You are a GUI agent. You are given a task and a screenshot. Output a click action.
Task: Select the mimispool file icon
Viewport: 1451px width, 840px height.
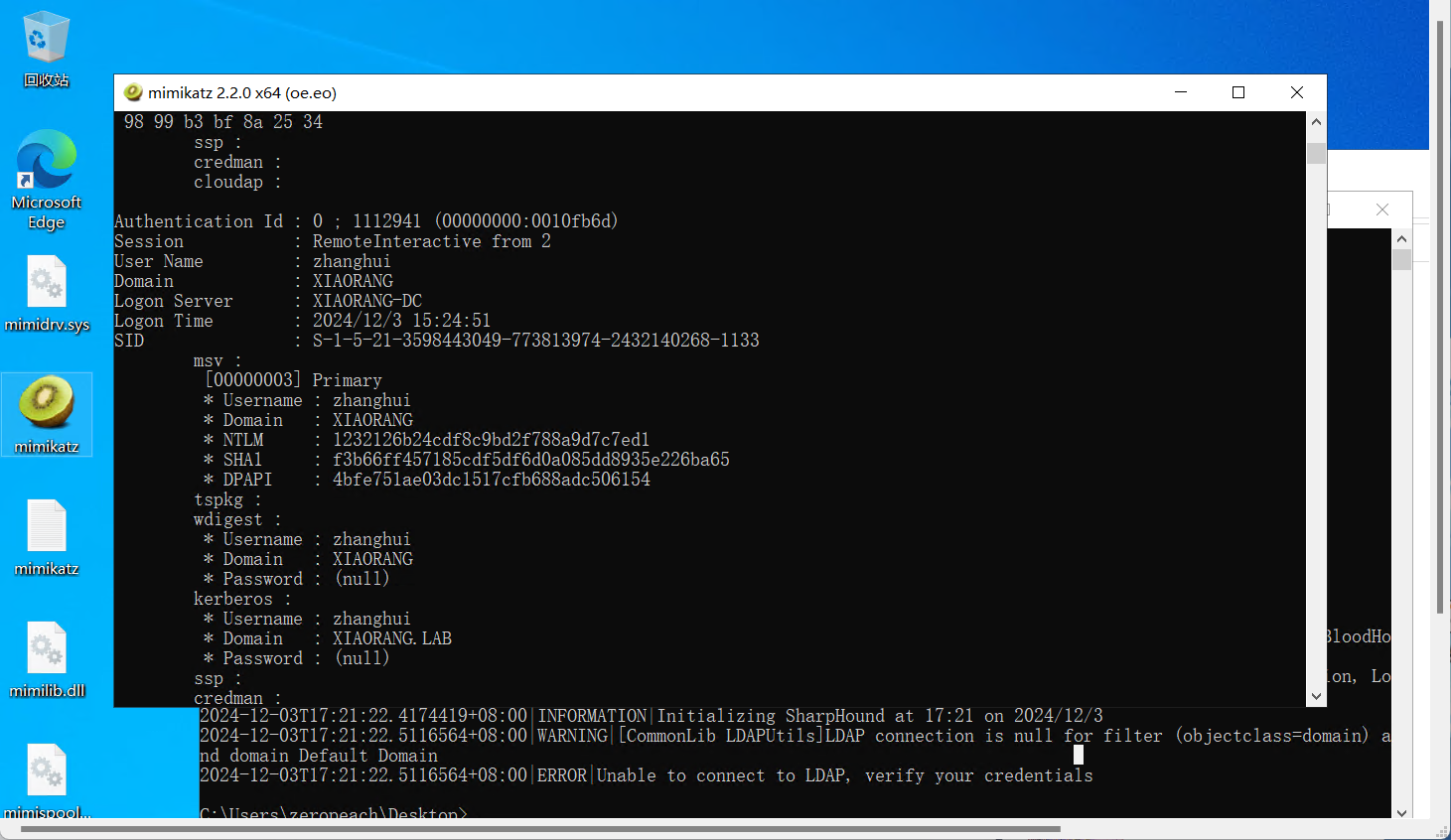coord(47,781)
